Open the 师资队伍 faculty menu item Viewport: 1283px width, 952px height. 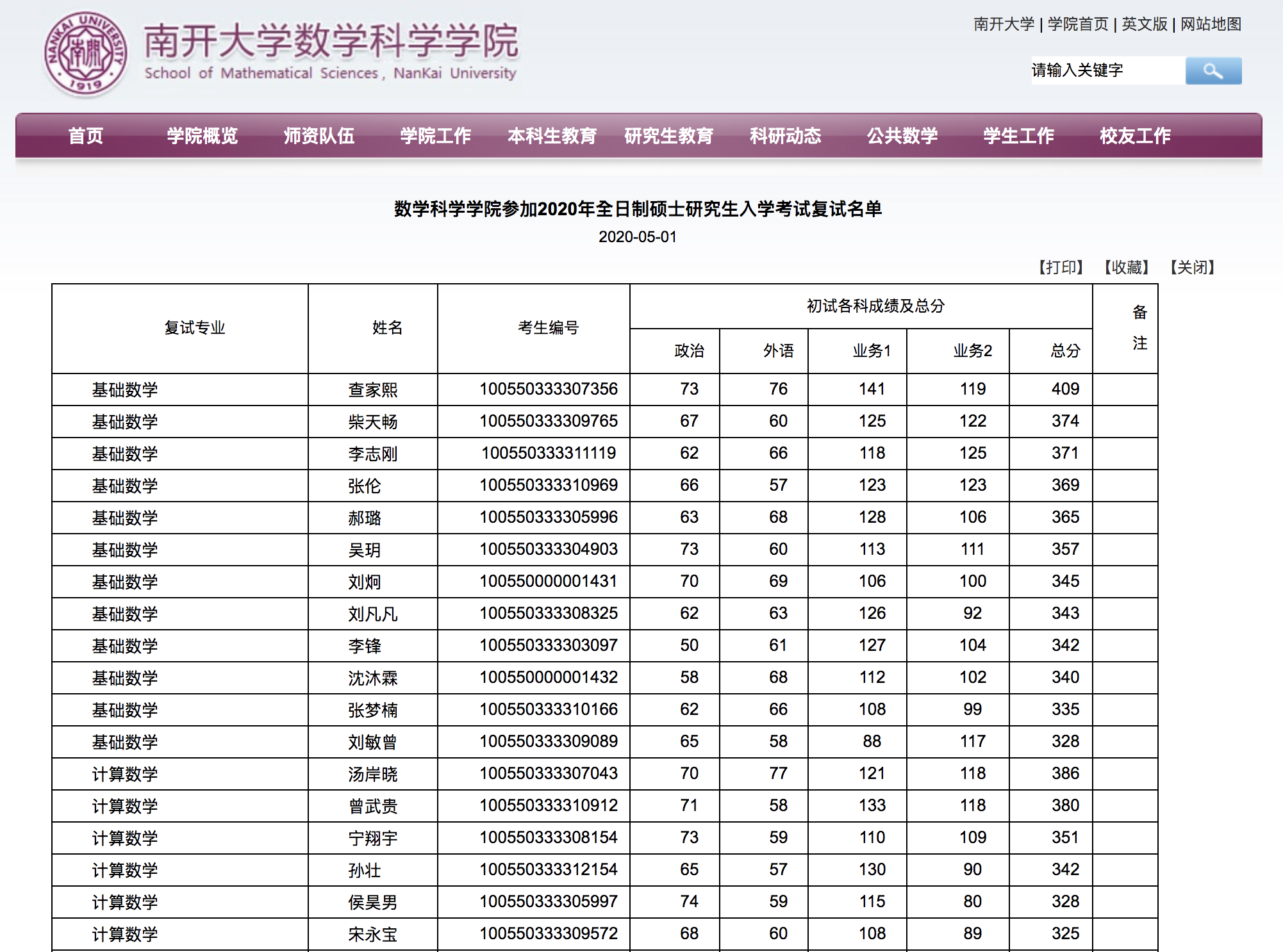(x=320, y=136)
